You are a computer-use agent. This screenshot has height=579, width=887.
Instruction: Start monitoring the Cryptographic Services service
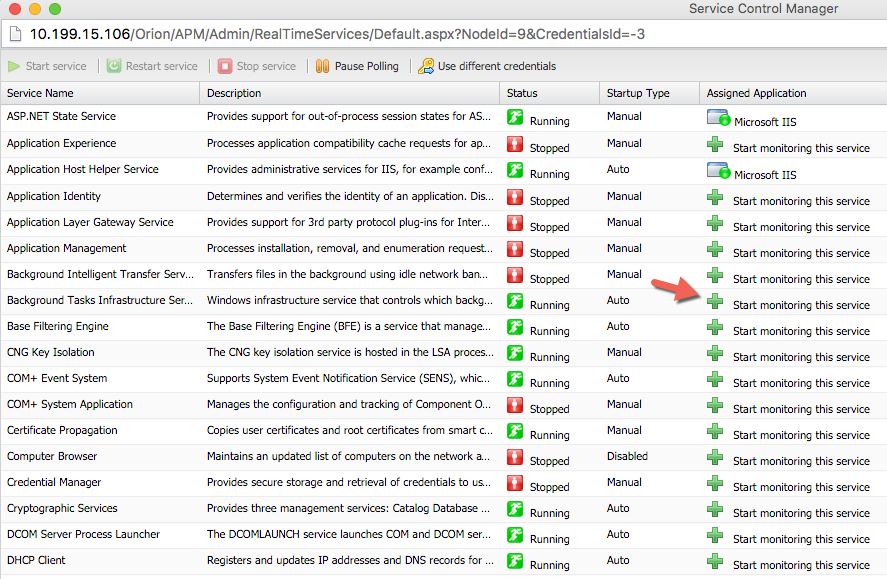tap(801, 513)
